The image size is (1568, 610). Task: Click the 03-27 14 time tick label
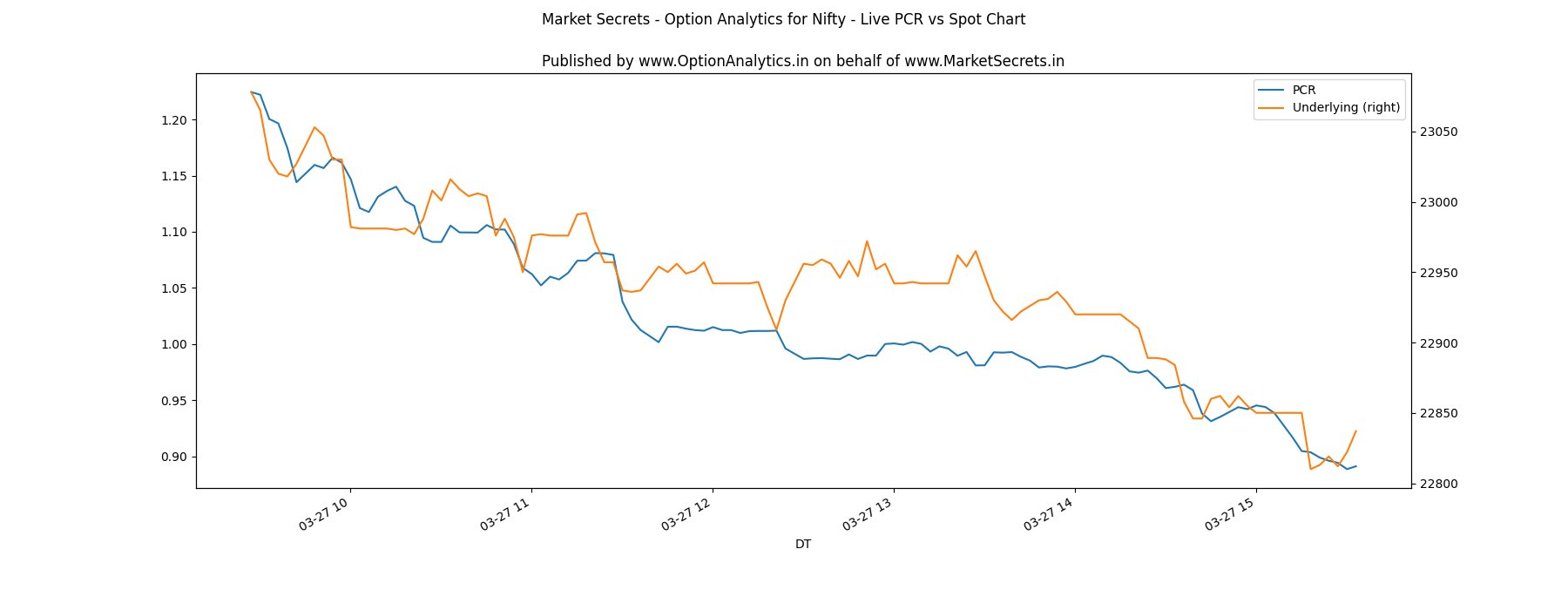click(x=1050, y=514)
